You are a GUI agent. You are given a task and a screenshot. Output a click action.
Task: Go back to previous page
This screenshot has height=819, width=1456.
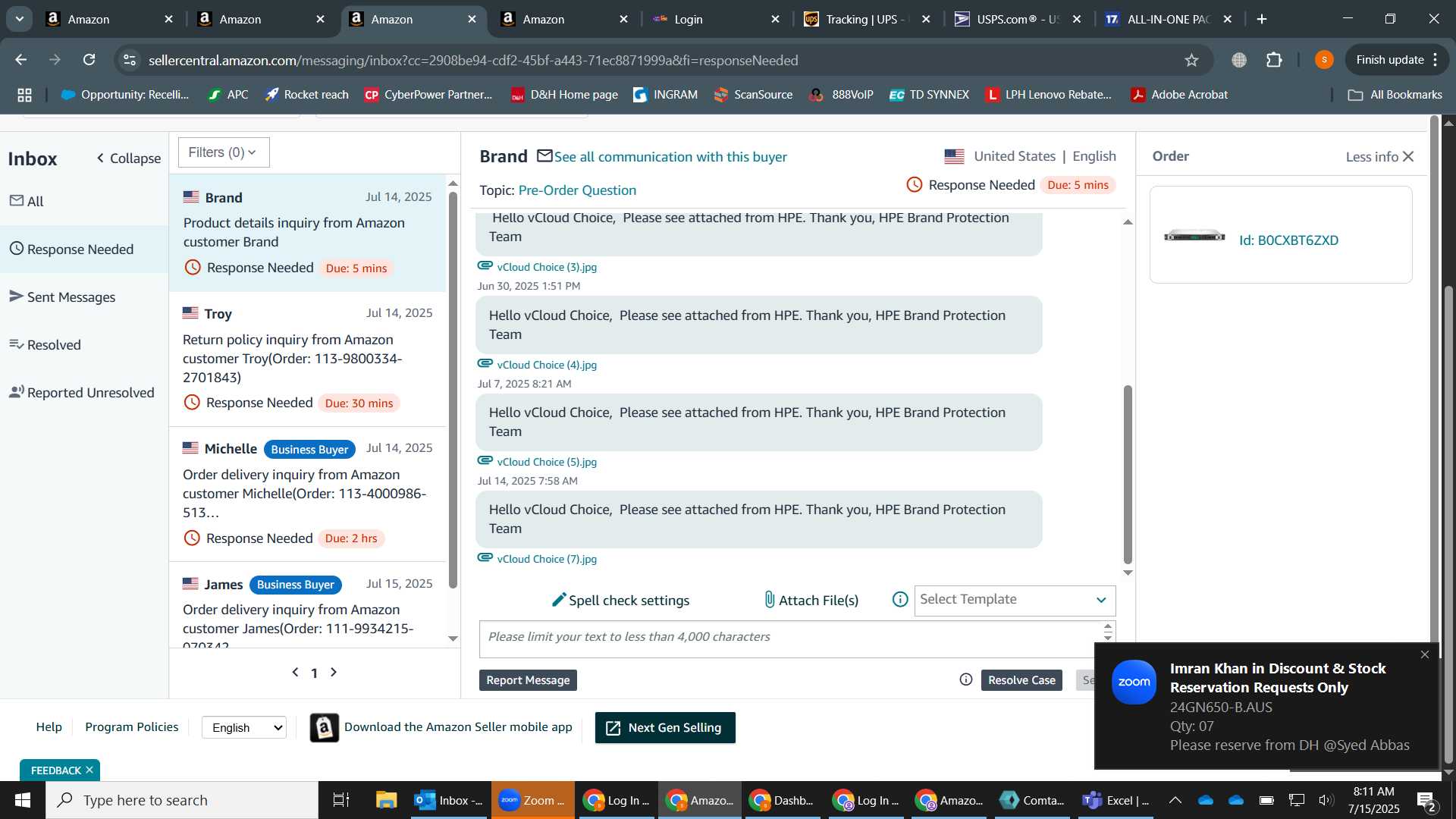pos(21,60)
